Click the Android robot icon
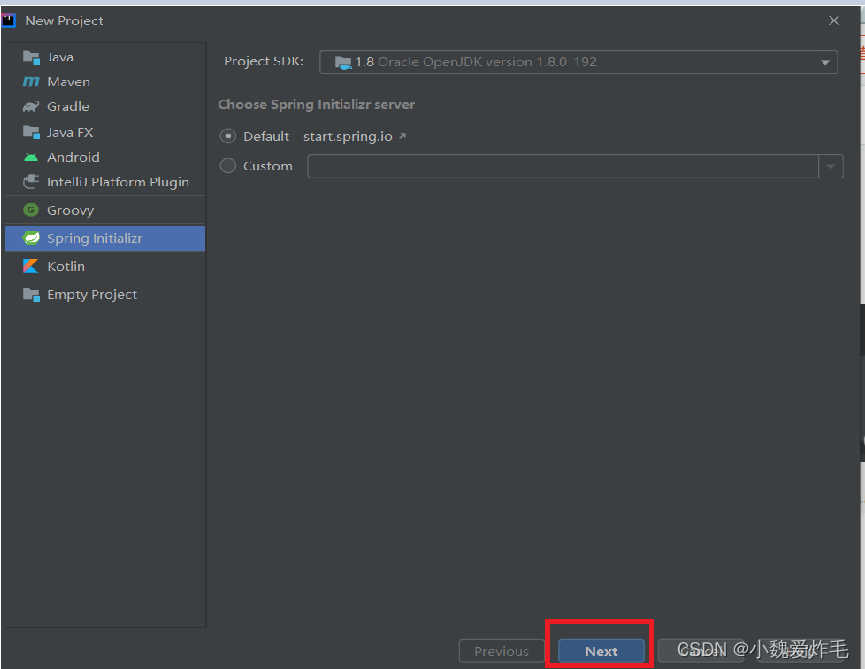865x669 pixels. tap(31, 157)
